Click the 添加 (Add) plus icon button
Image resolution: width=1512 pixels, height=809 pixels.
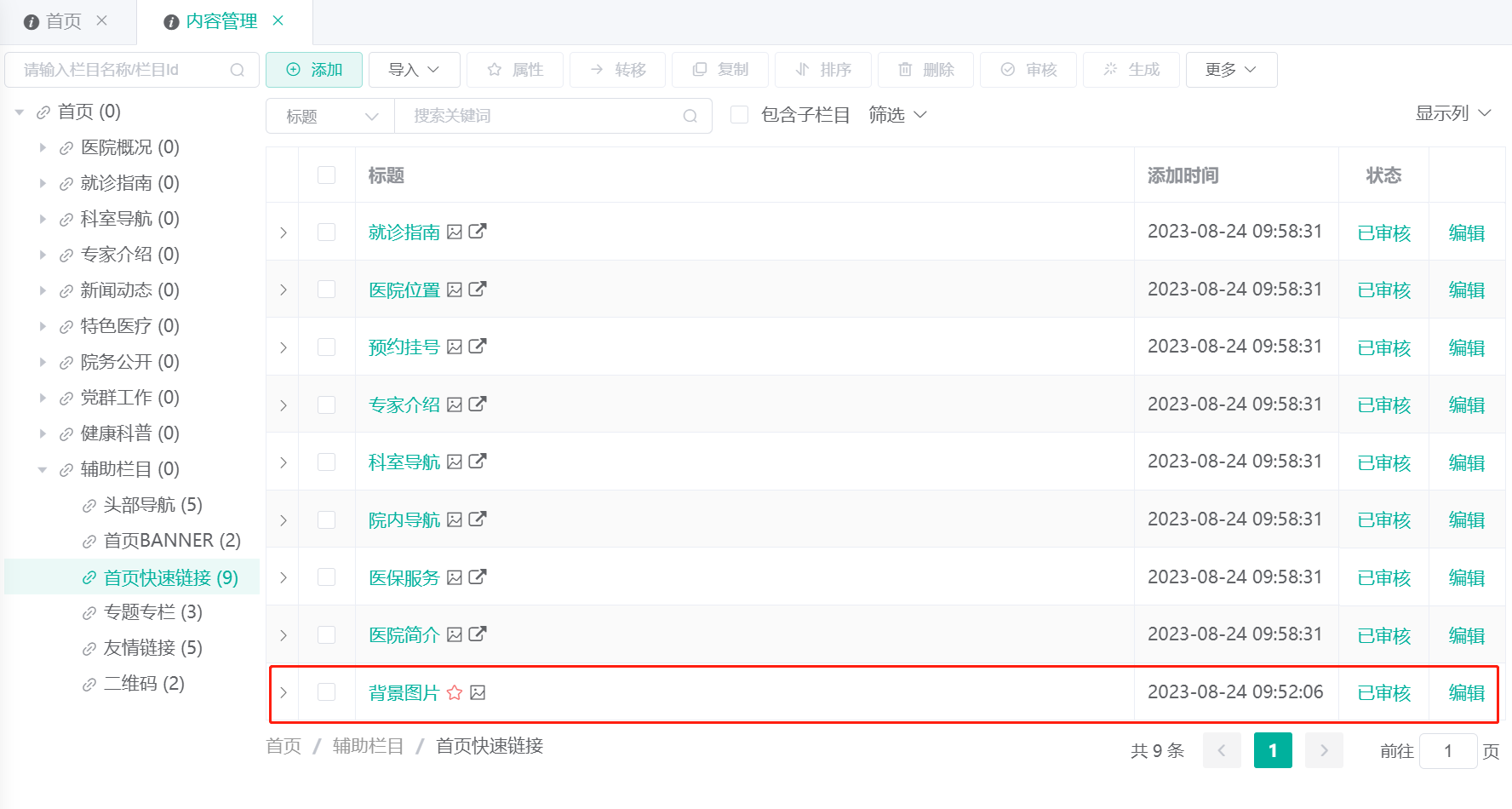[x=293, y=70]
